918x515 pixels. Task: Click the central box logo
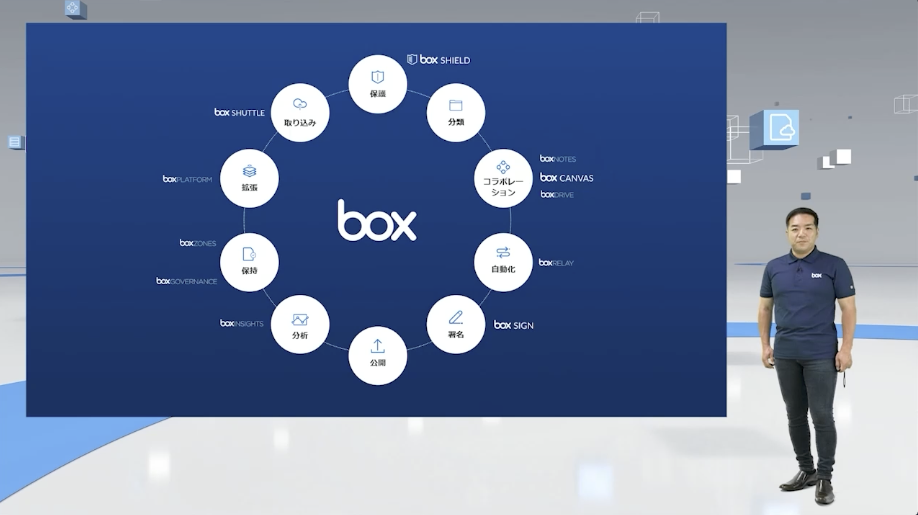tap(377, 220)
